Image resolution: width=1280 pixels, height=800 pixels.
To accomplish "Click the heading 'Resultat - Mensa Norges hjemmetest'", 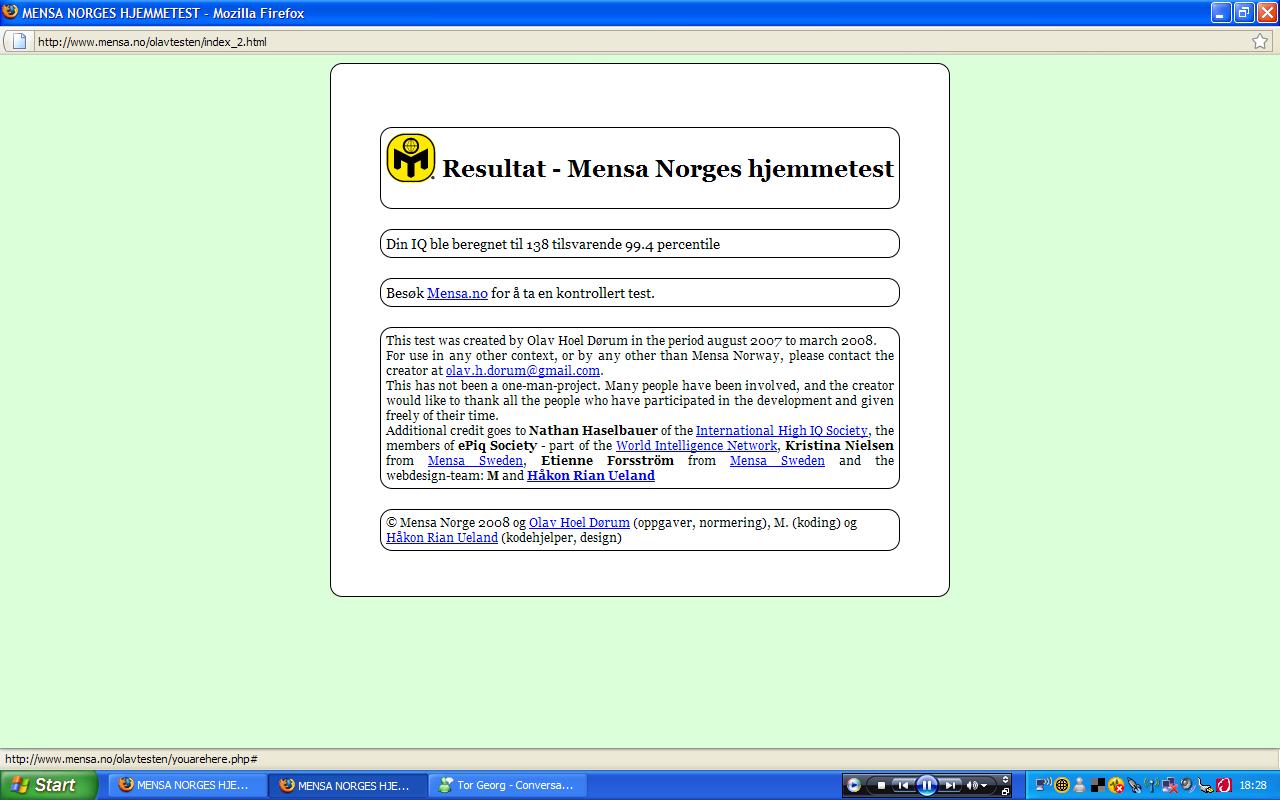I will point(668,168).
